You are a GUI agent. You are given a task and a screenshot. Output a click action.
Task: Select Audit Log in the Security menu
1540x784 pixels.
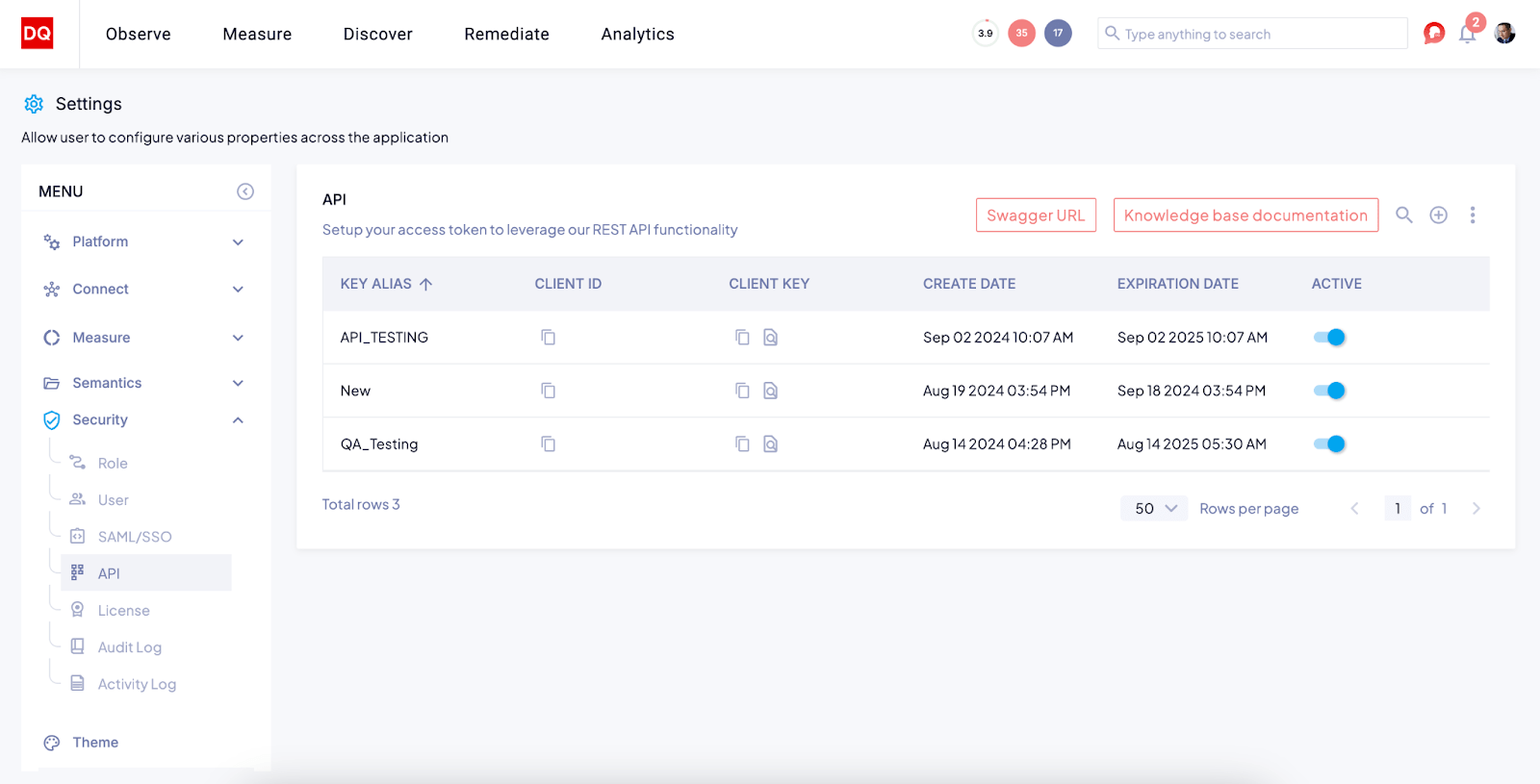(129, 647)
